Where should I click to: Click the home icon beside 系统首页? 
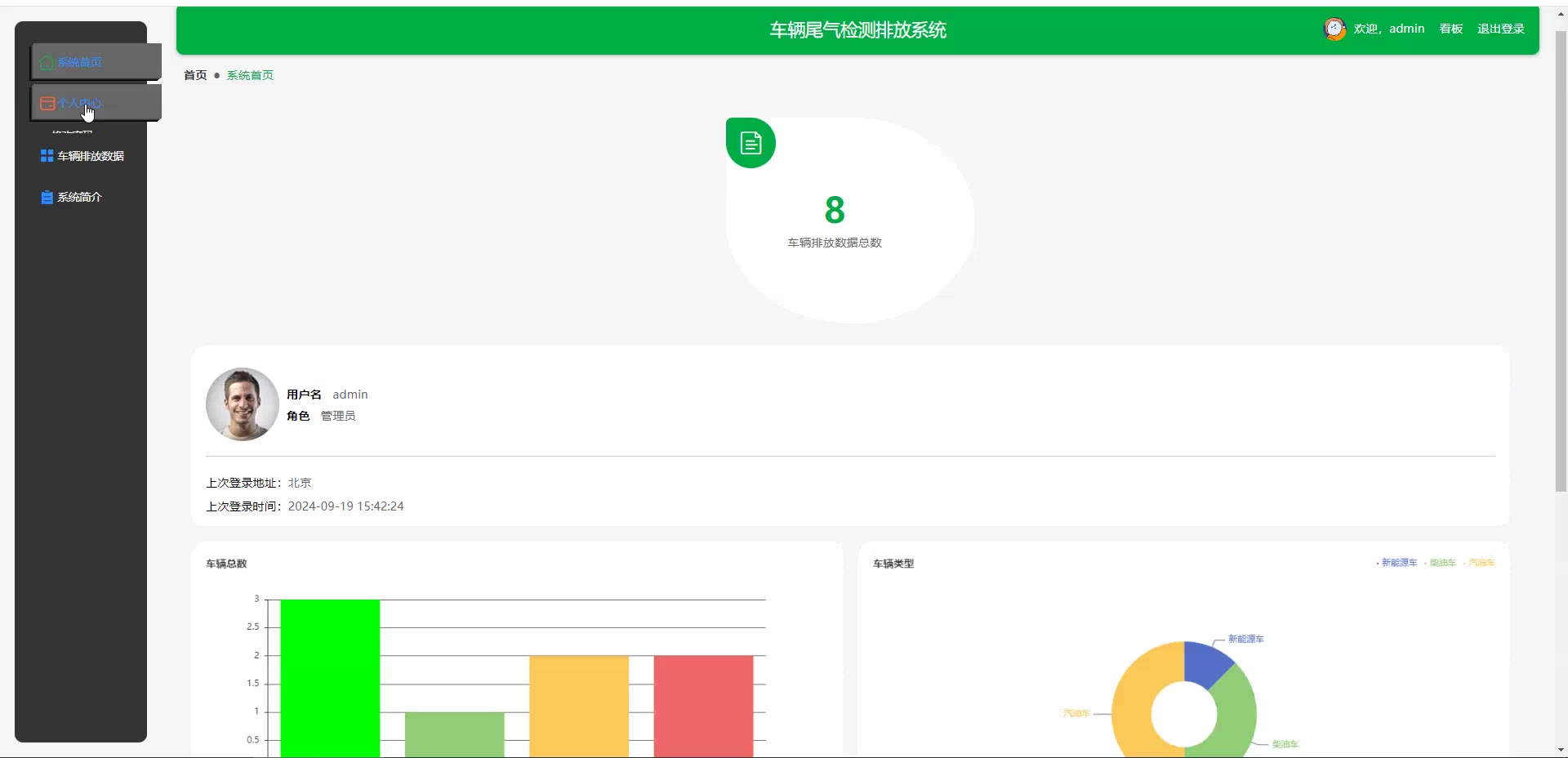point(47,63)
